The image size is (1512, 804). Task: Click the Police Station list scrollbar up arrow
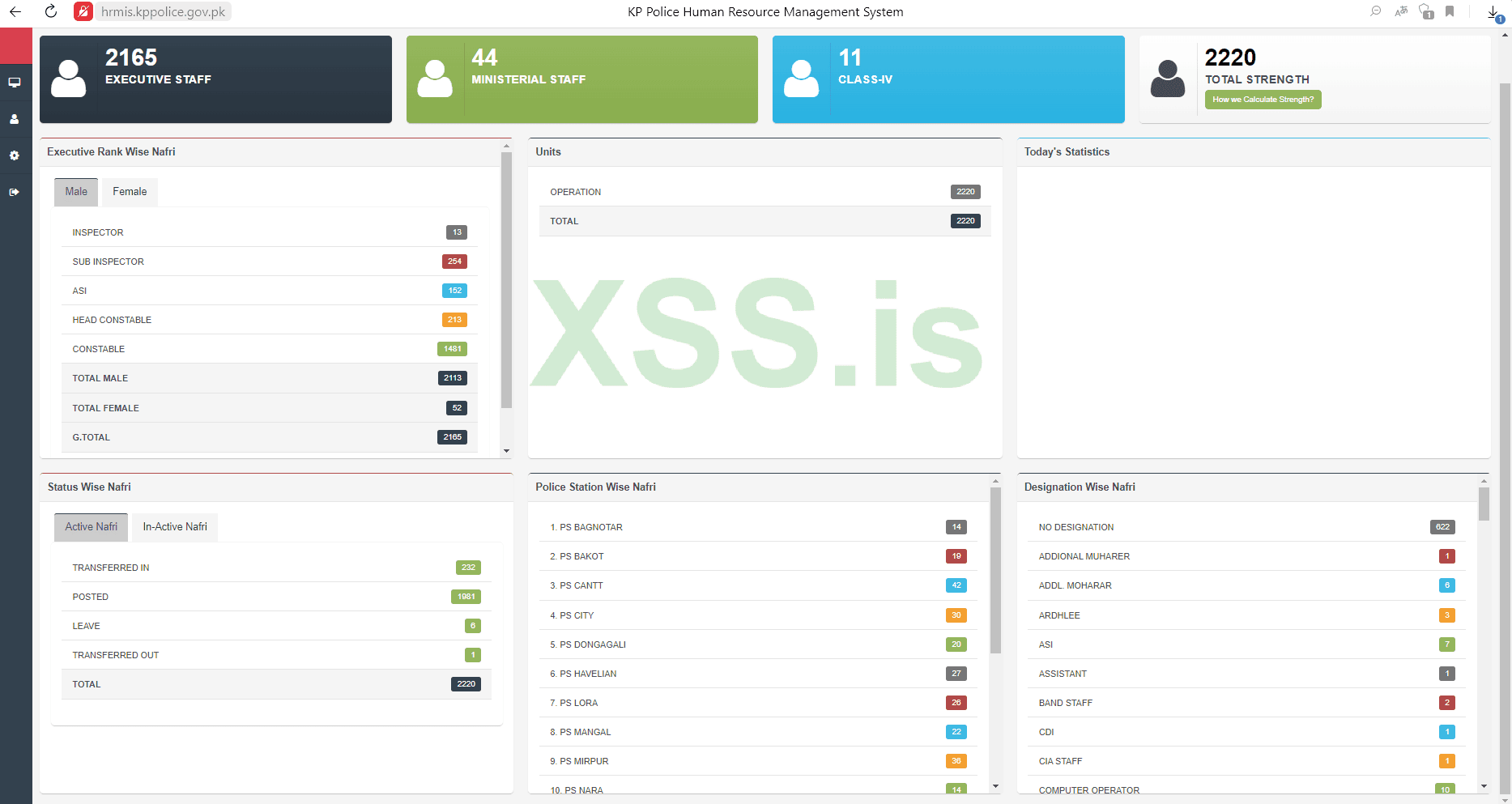coord(995,482)
